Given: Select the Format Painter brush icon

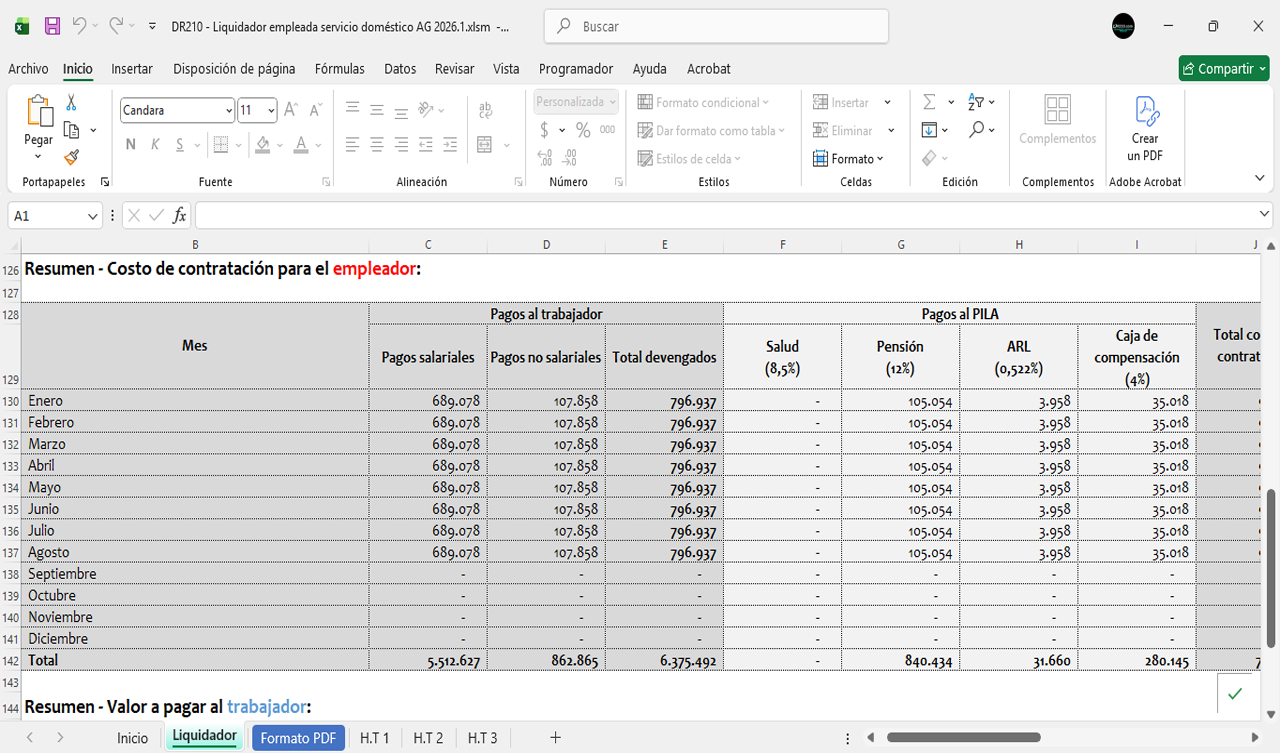Looking at the screenshot, I should tap(71, 157).
